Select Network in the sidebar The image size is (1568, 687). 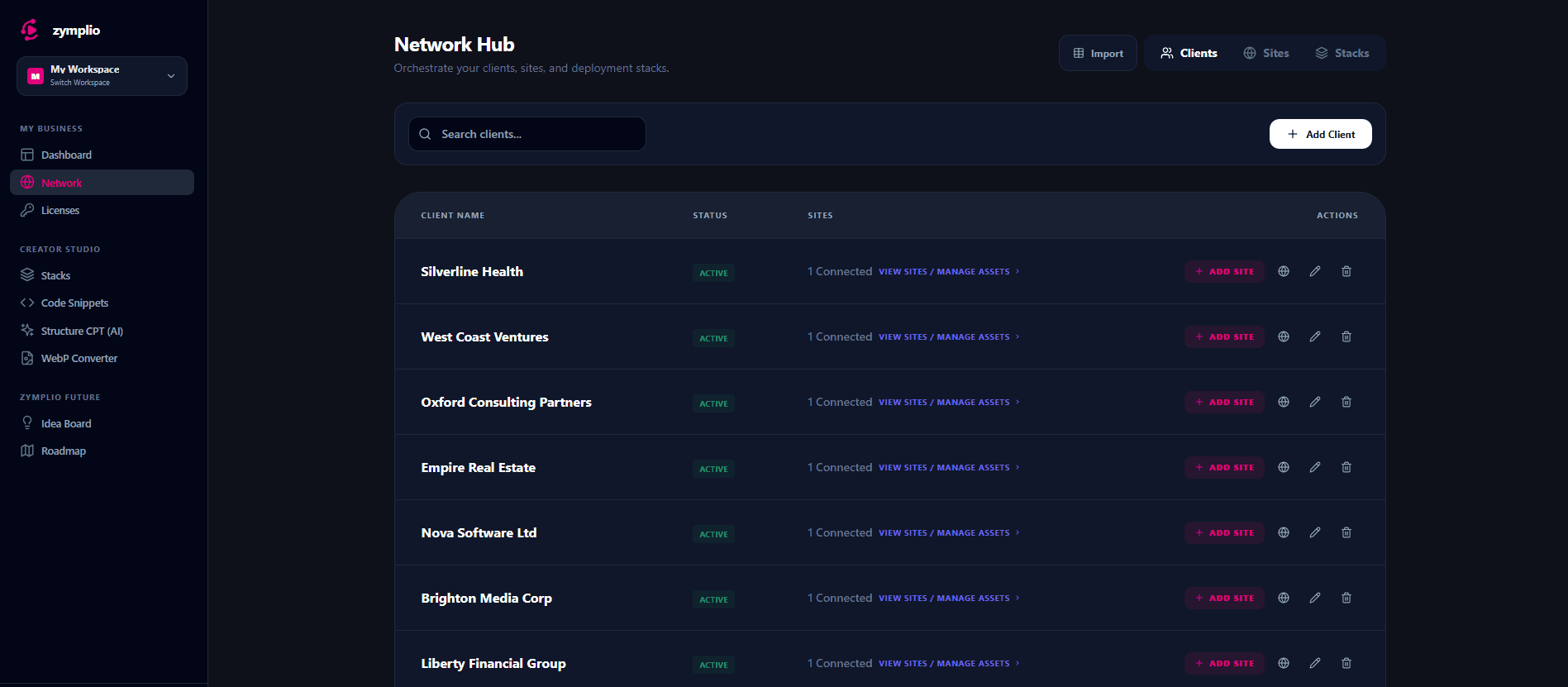(102, 183)
